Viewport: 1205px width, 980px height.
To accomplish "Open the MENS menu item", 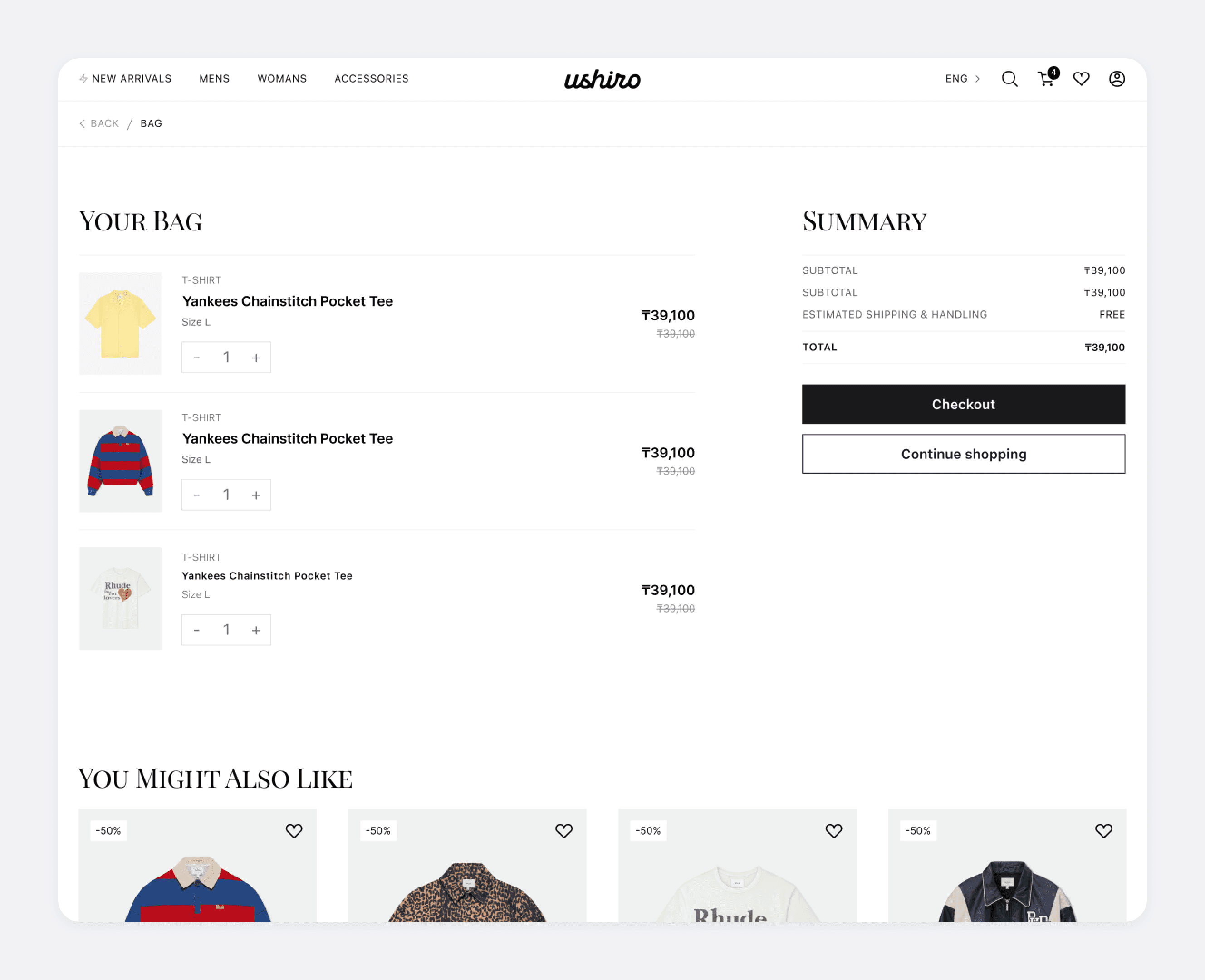I will click(x=215, y=79).
